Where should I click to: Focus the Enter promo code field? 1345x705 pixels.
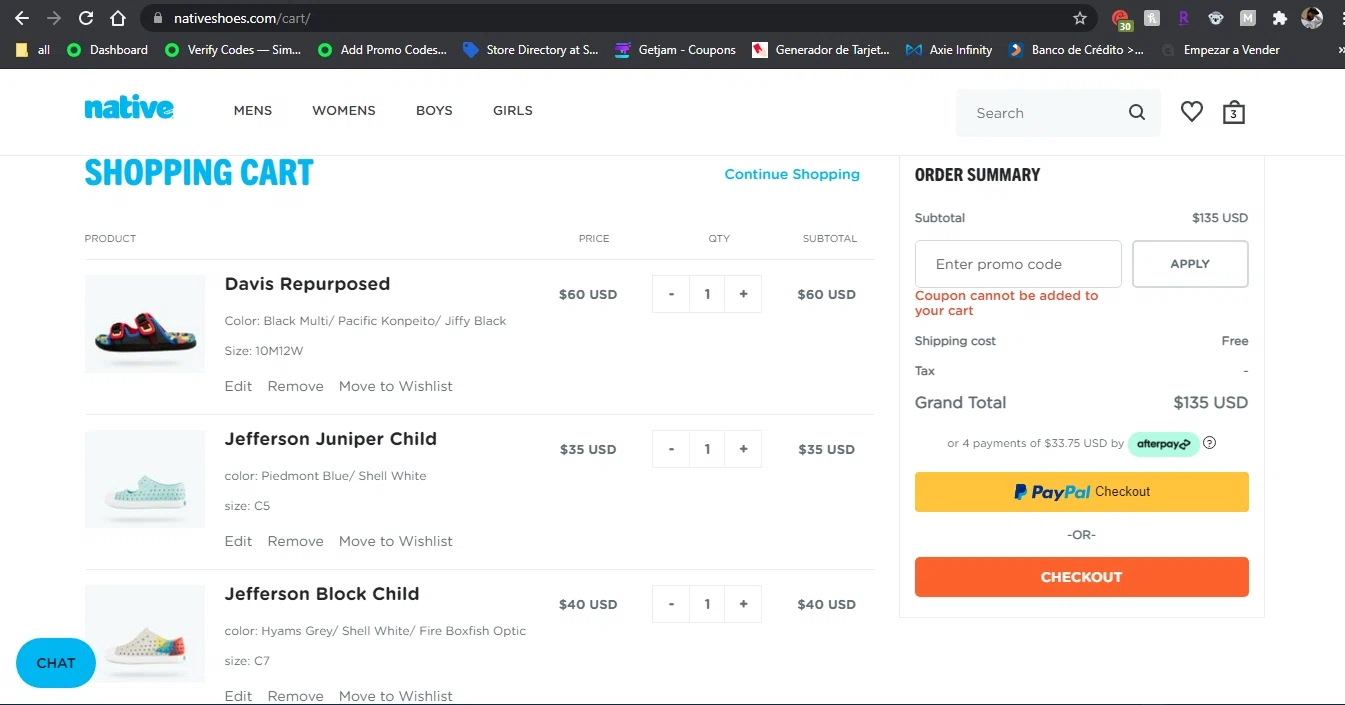[1017, 264]
